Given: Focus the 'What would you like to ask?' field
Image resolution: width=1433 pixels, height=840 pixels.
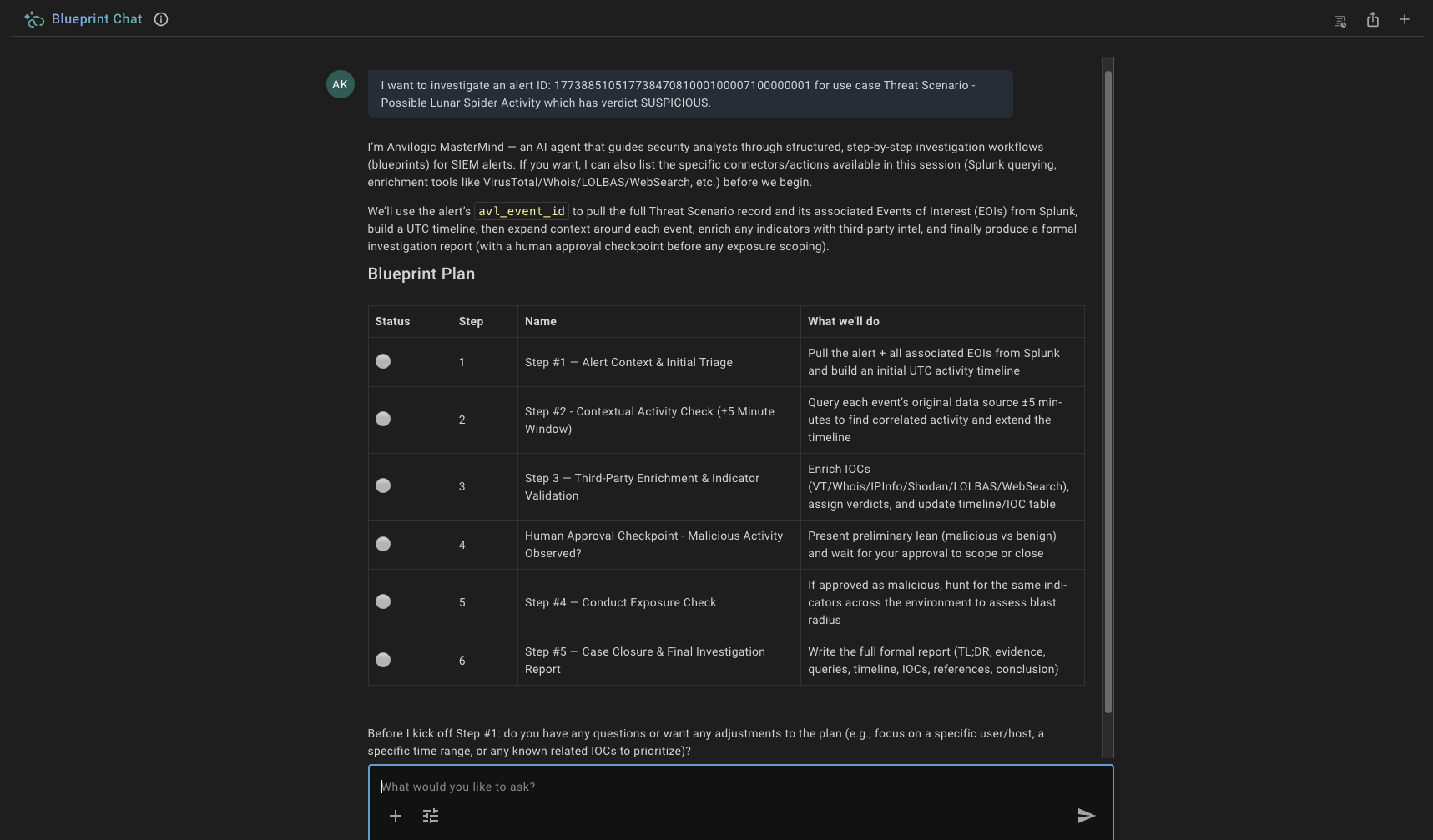Looking at the screenshot, I should [x=741, y=787].
